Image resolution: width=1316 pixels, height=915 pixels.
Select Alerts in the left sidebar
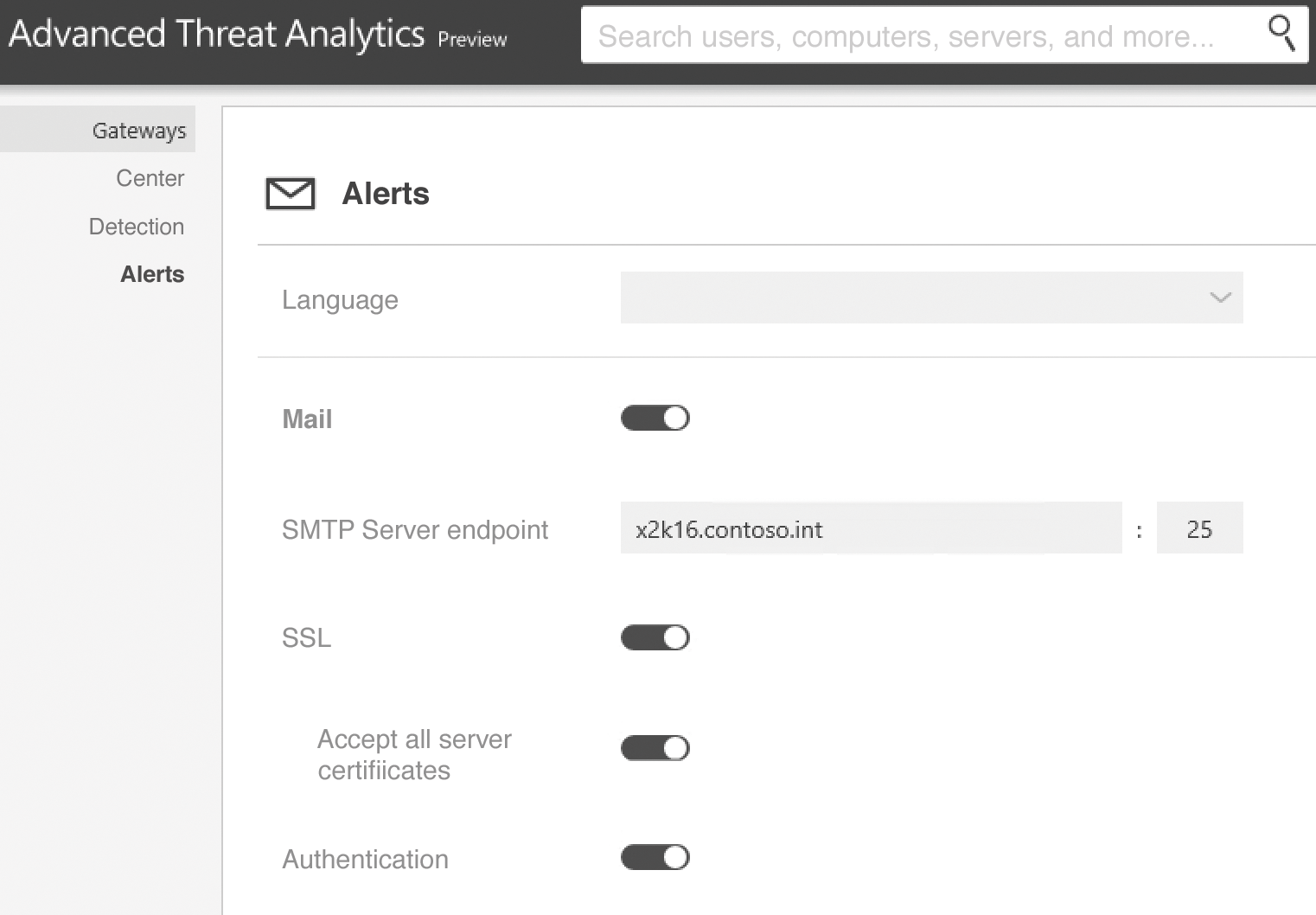click(152, 274)
